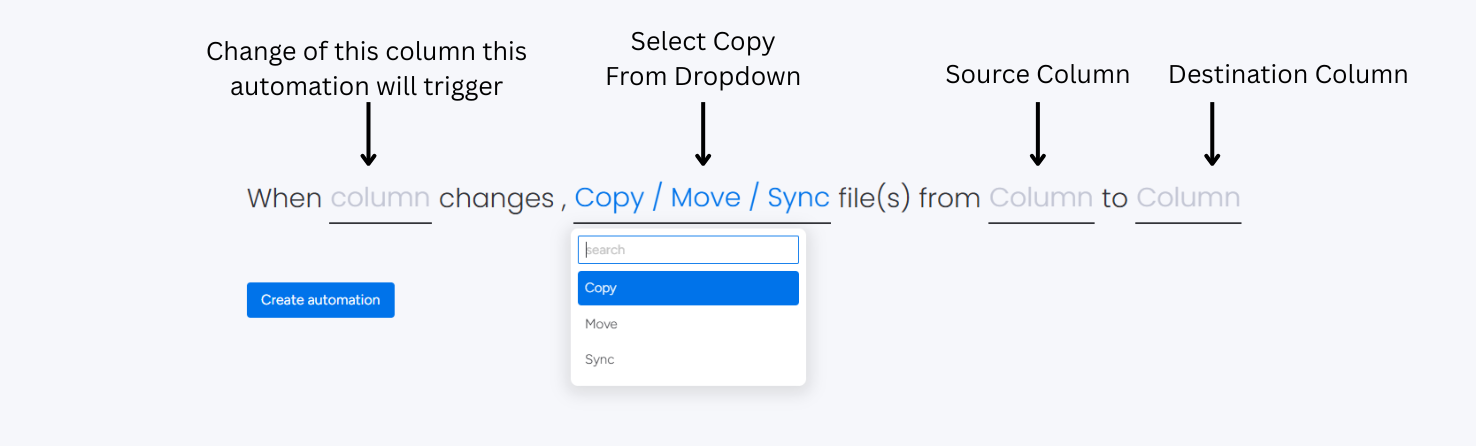
Task: Click the 'Source Column' heading text
Action: pos(1037,75)
